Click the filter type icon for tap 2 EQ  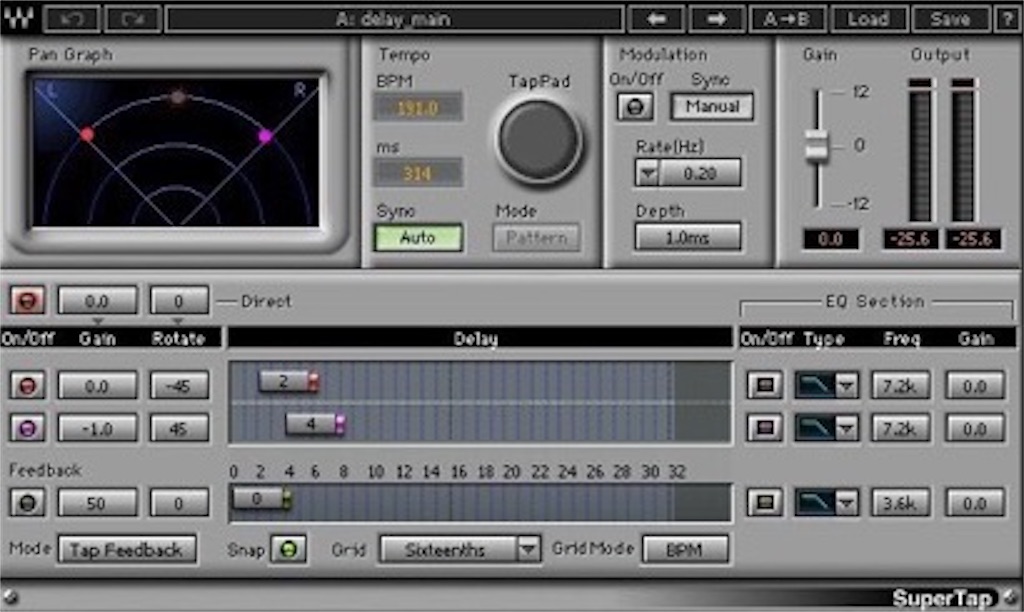814,428
